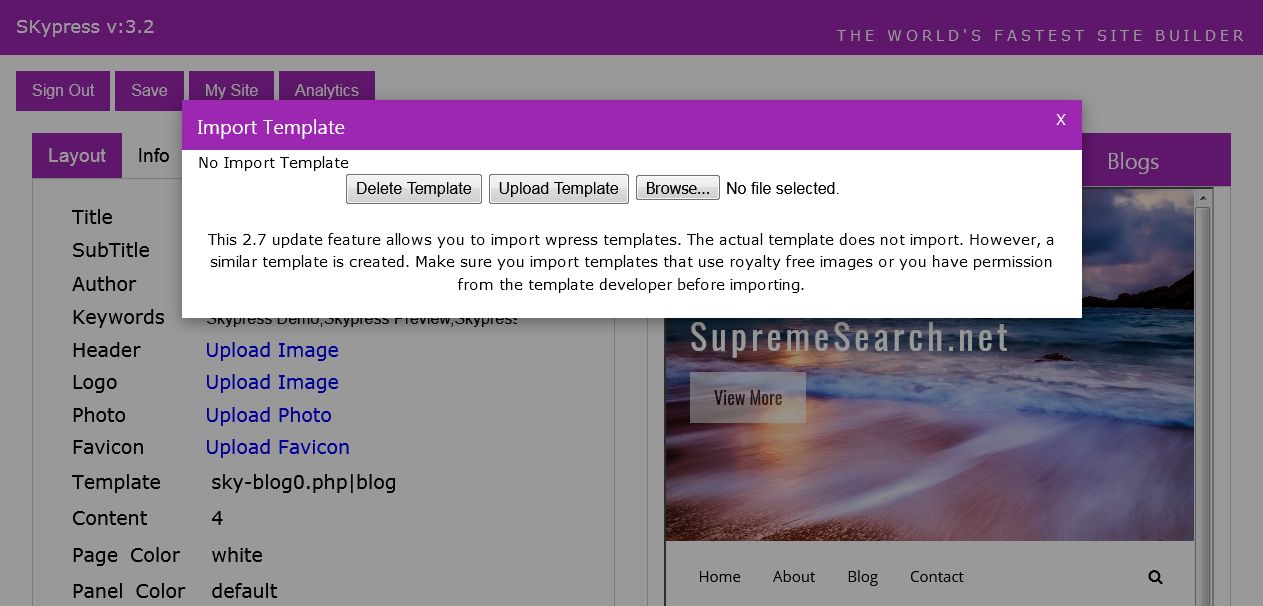Click the Upload Photo link
This screenshot has height=606, width=1263.
pyautogui.click(x=268, y=415)
